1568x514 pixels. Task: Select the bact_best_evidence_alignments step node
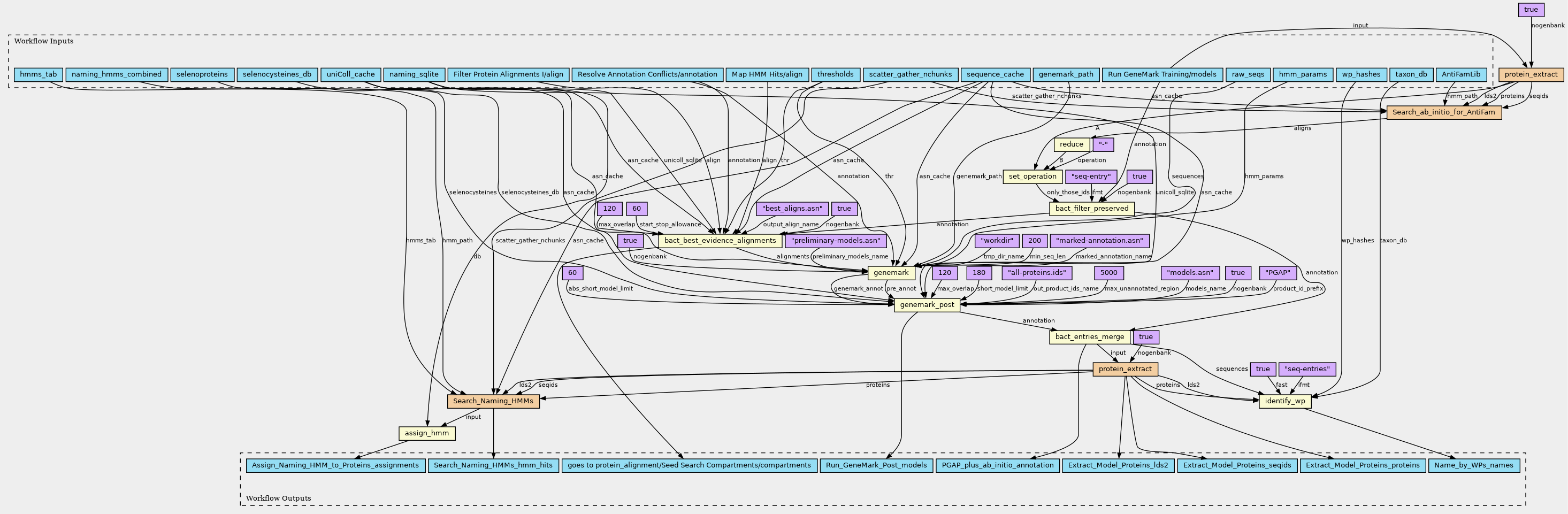[720, 241]
